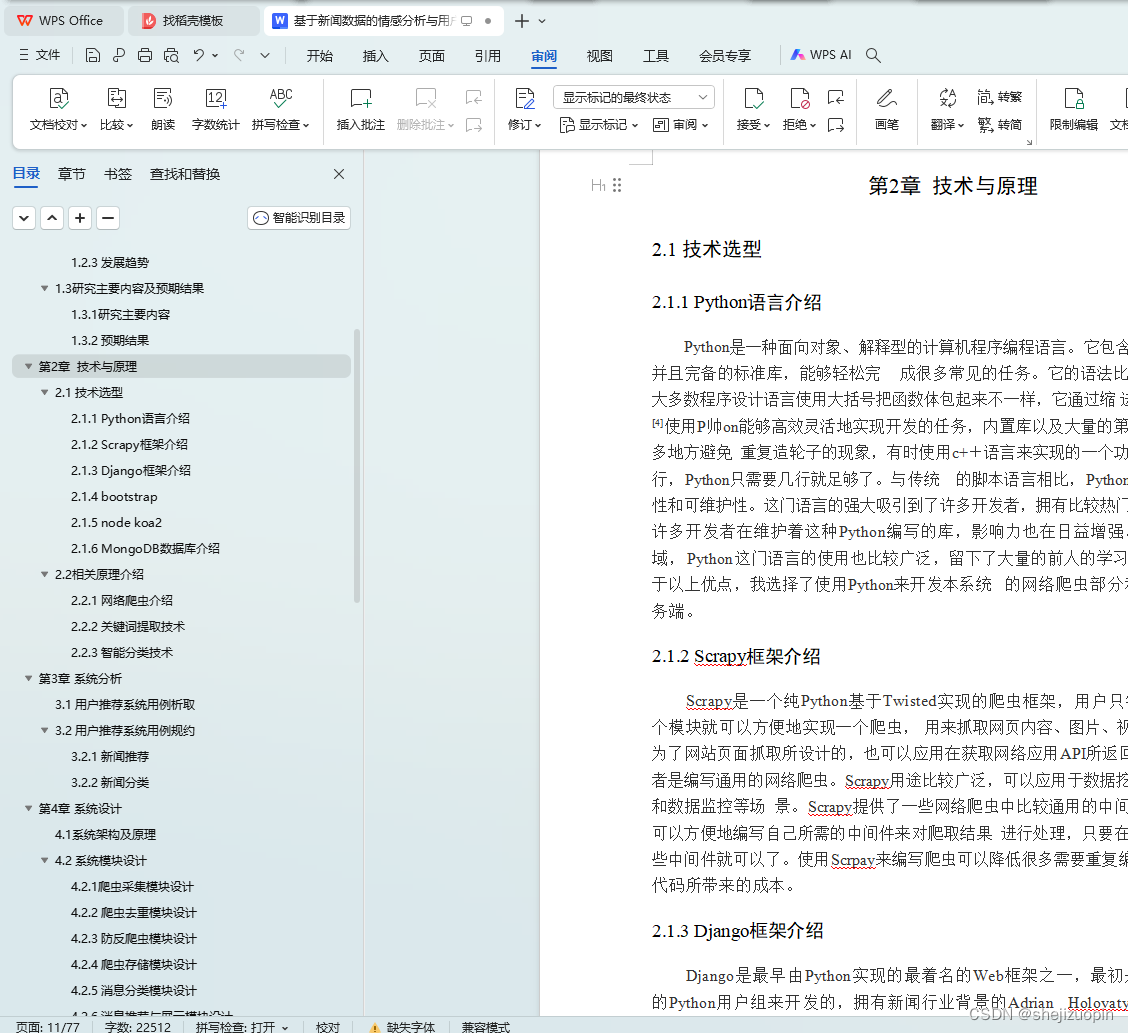Open the 字数统计 word count tool
This screenshot has width=1128, height=1033.
tap(215, 109)
